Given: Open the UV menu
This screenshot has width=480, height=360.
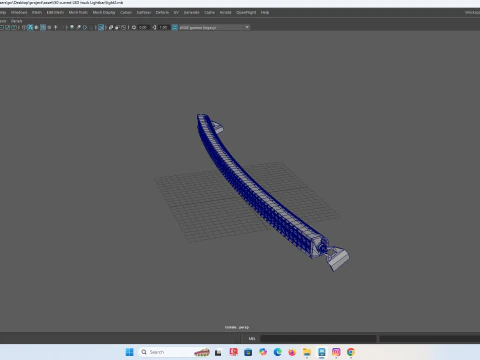Looking at the screenshot, I should tap(176, 12).
